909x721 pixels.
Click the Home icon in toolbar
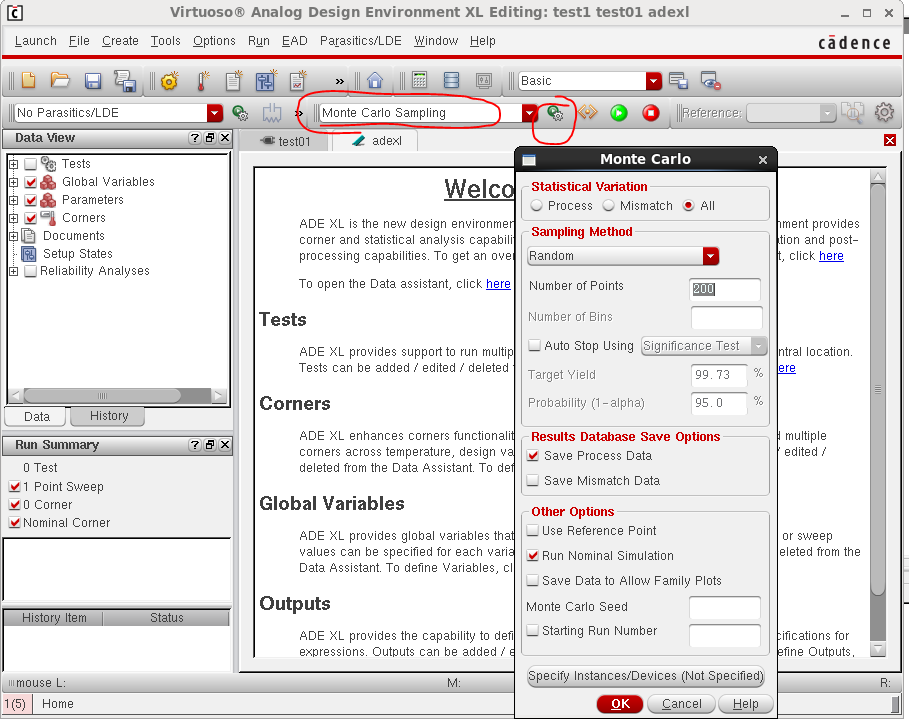[374, 80]
